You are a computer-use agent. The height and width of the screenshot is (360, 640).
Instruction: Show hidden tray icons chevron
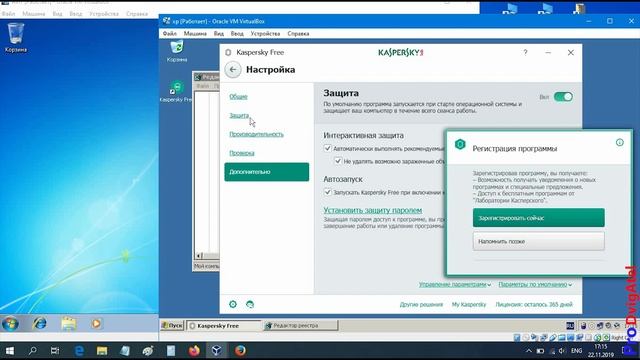[x=529, y=351]
